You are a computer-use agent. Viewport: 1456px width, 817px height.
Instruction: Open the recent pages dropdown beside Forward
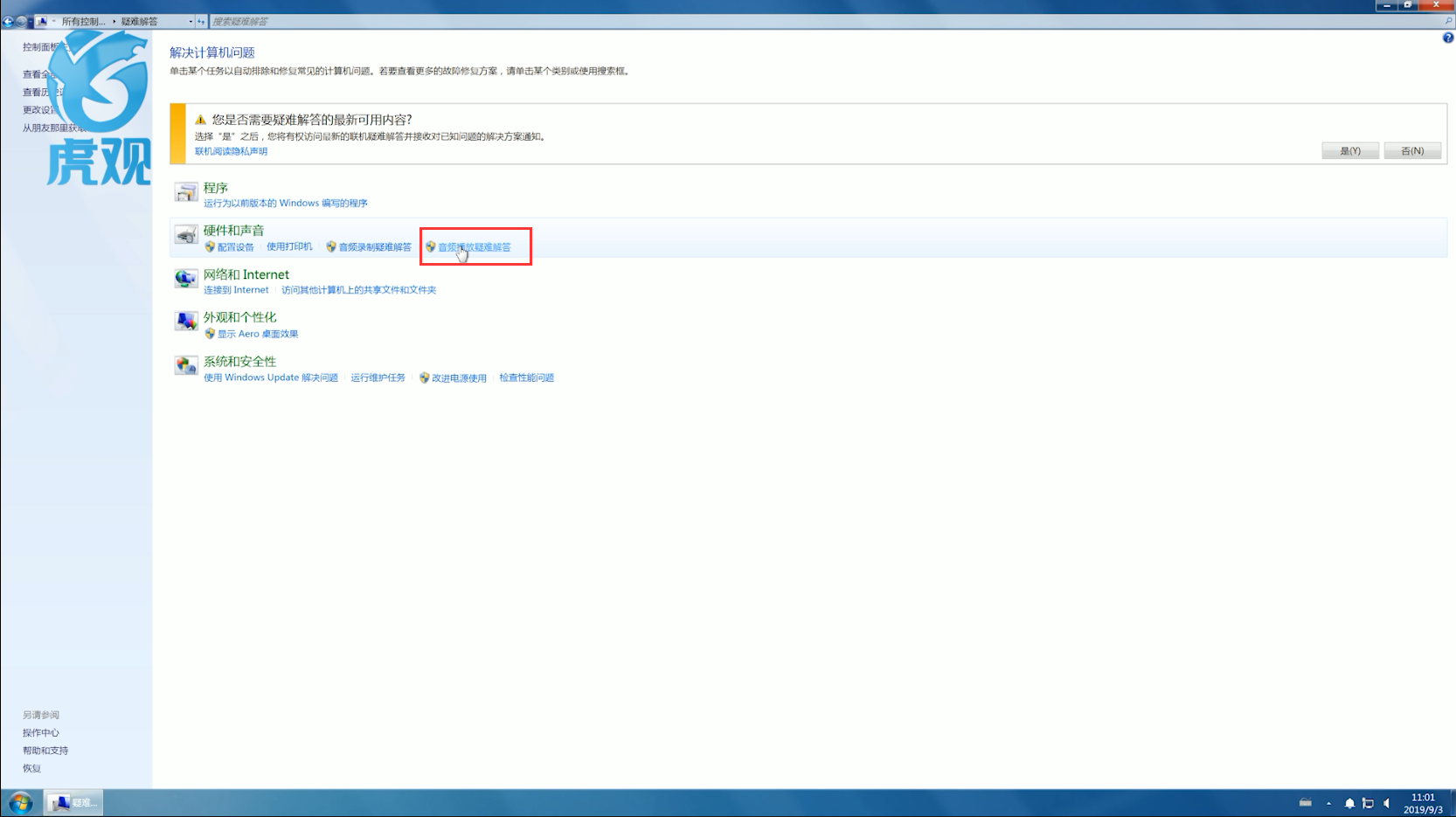30,22
